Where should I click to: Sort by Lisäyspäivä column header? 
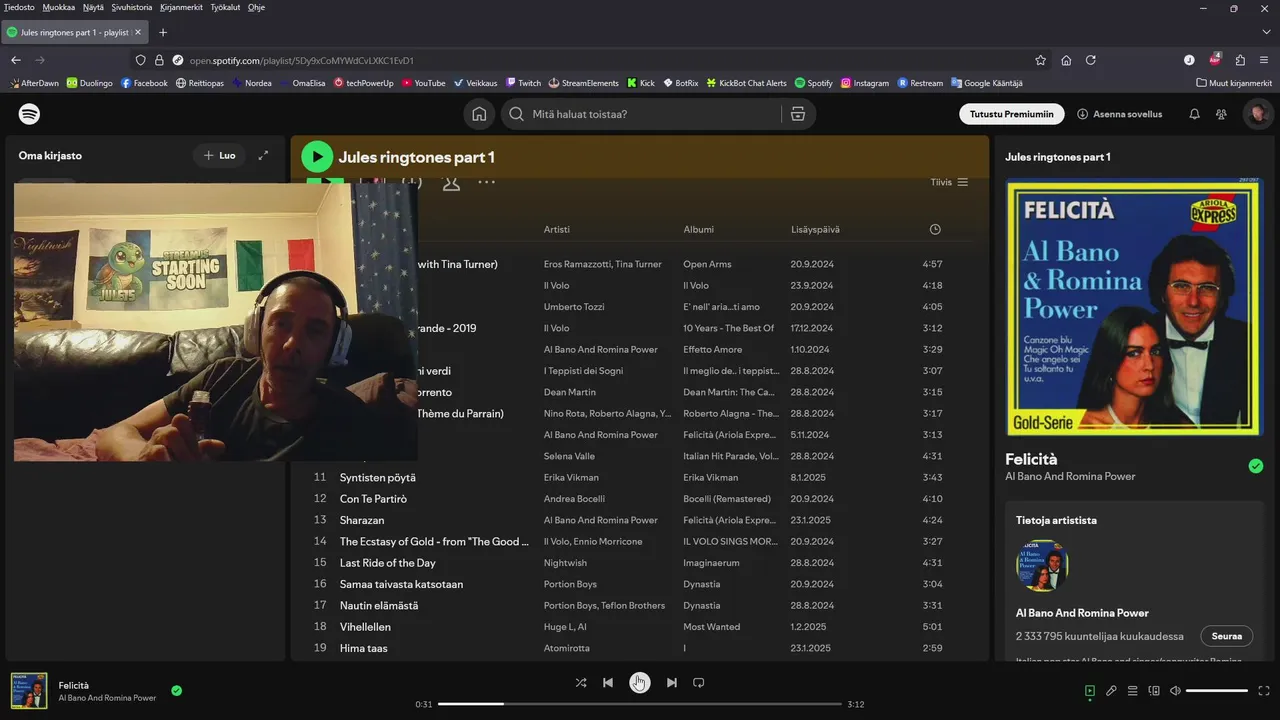815,229
